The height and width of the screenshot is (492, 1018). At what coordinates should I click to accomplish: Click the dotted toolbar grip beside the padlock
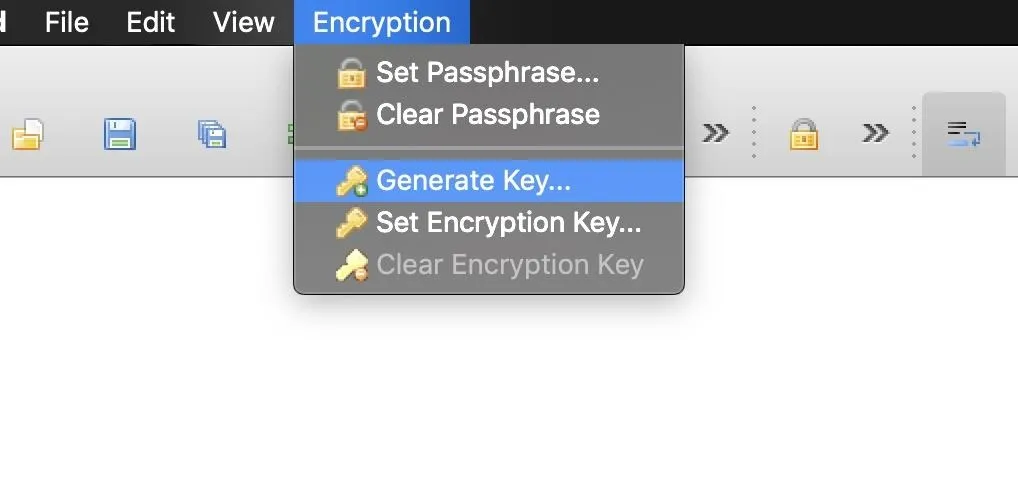point(753,132)
